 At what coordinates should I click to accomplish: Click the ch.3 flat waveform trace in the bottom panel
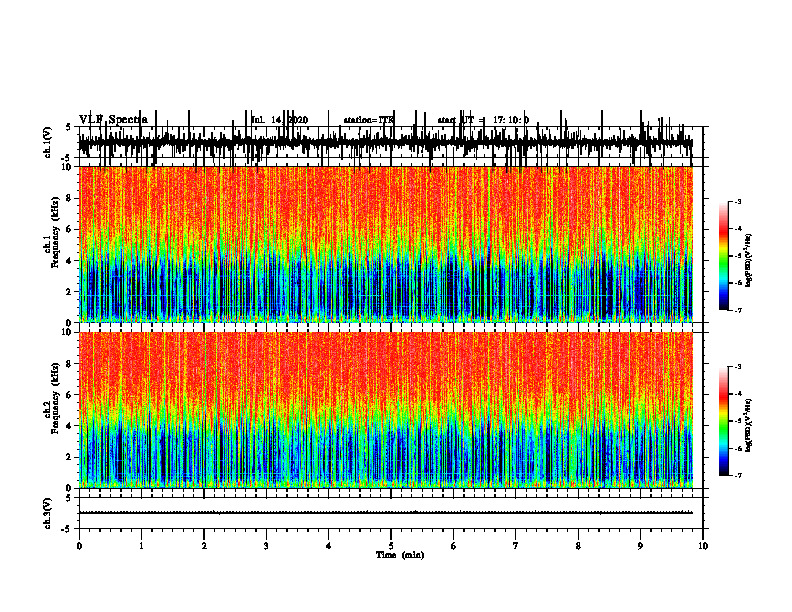point(385,513)
